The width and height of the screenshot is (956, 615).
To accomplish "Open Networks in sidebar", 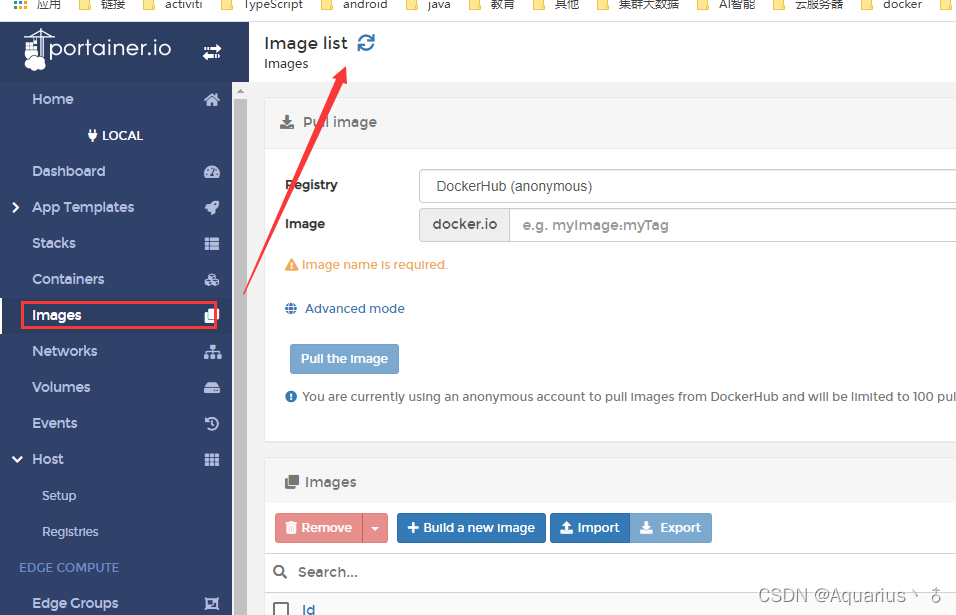I will (65, 351).
